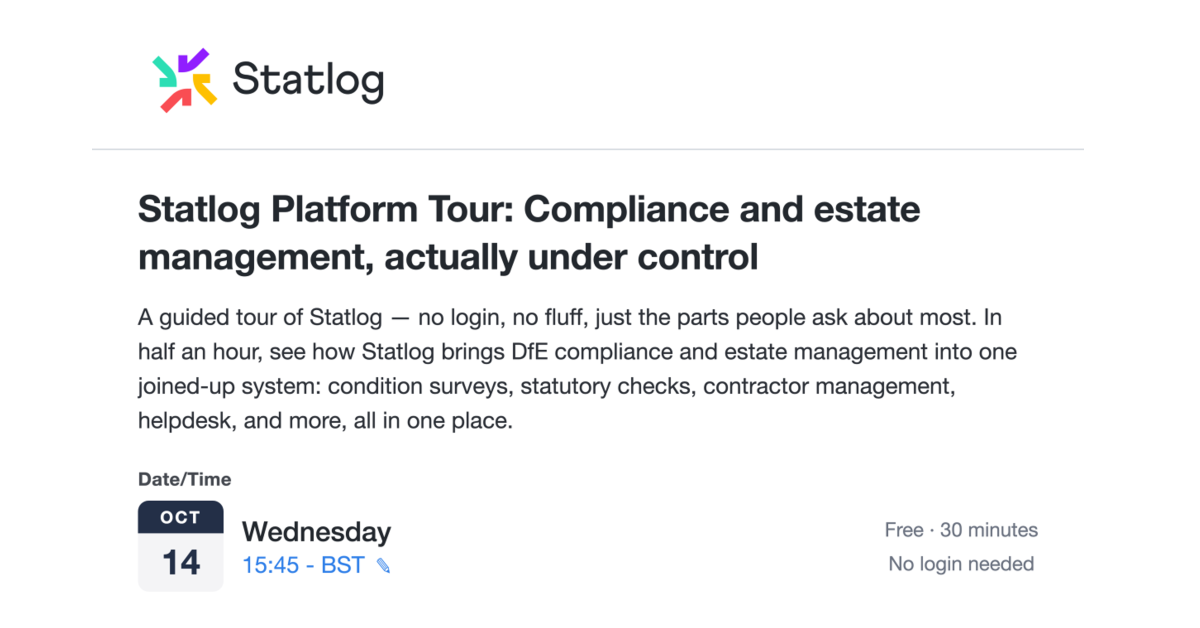Select the purple arrow in the Statlog logo
The width and height of the screenshot is (1200, 628).
coord(194,60)
